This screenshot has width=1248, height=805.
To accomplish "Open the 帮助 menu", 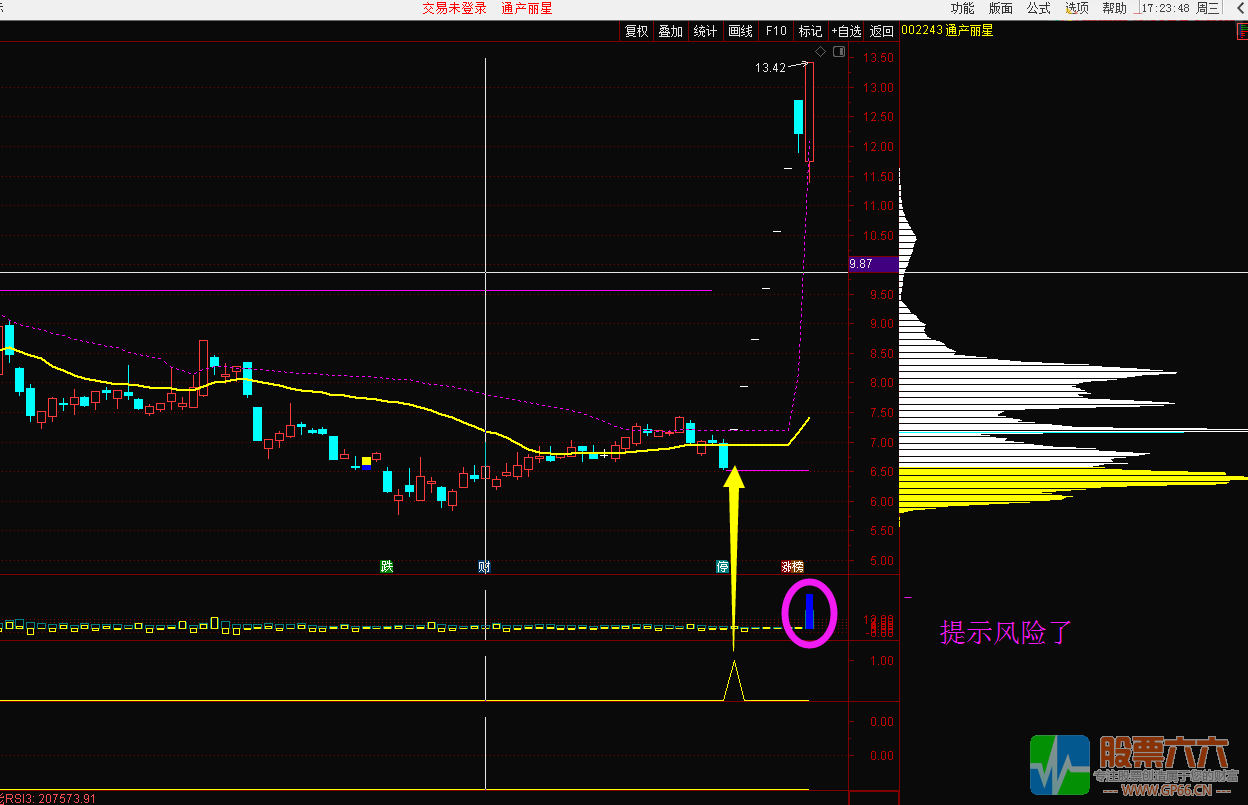I will (1114, 8).
